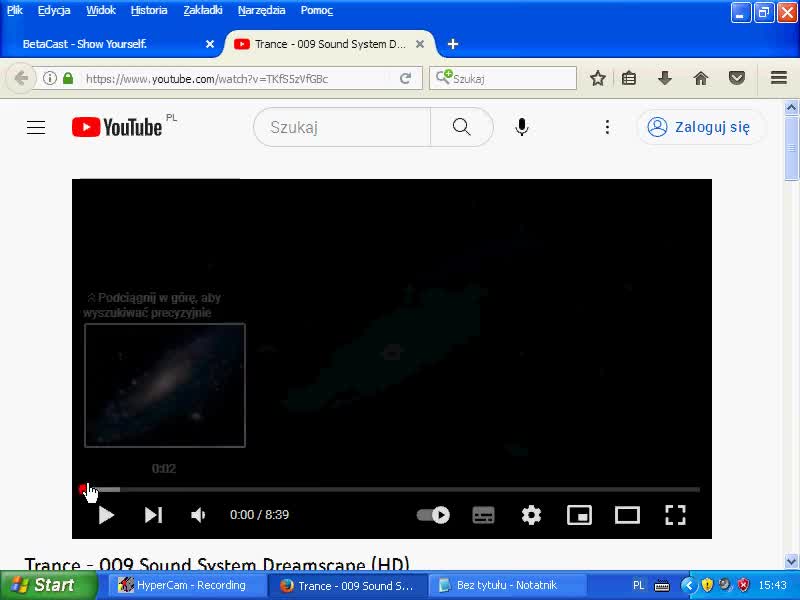
Task: Select the Trance Firefox taskbar button
Action: [347, 585]
